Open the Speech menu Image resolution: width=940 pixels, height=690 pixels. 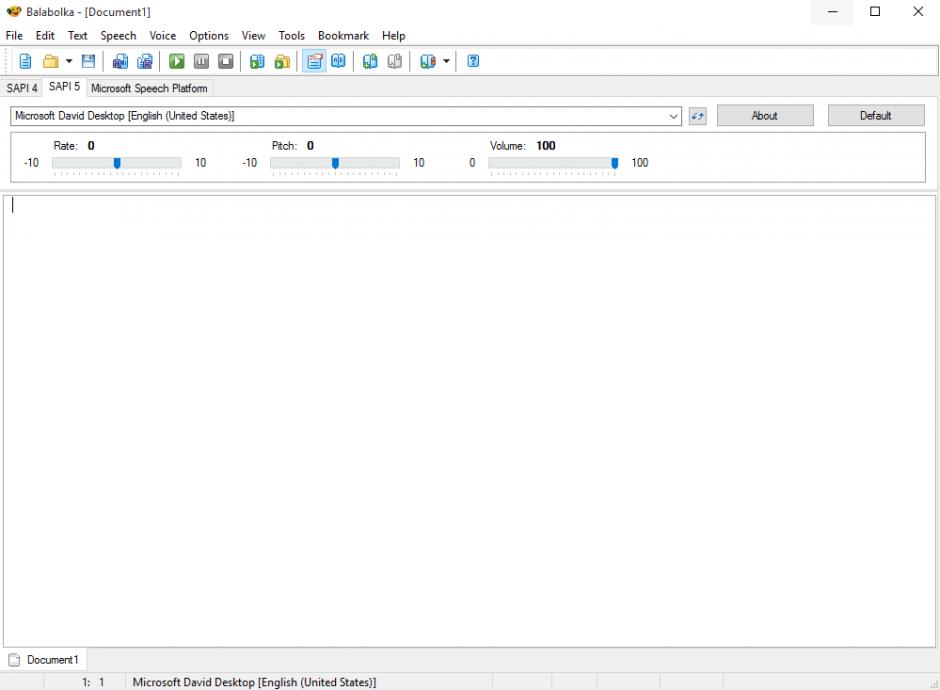pyautogui.click(x=118, y=36)
